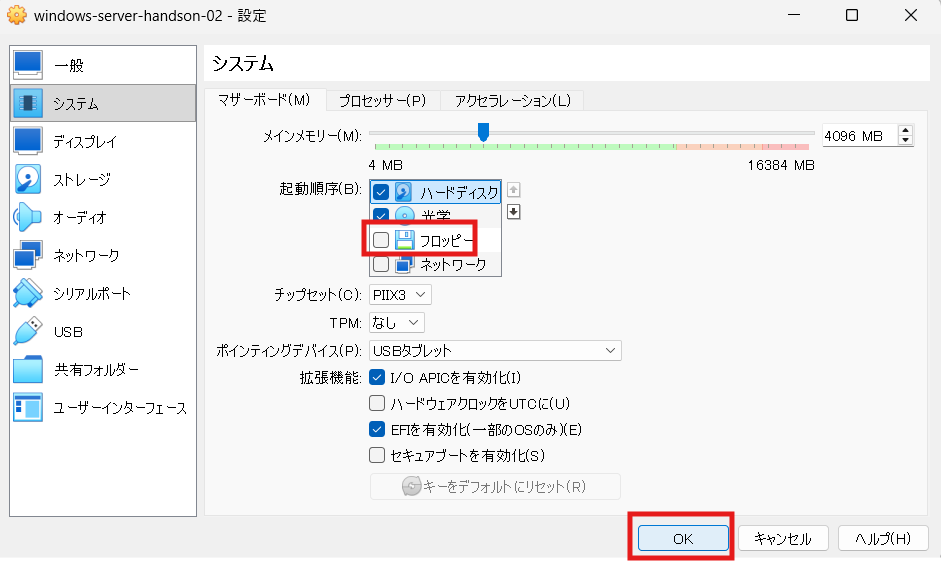This screenshot has height=562, width=941.
Task: Uncheck ハードディスク in boot order
Action: [380, 192]
